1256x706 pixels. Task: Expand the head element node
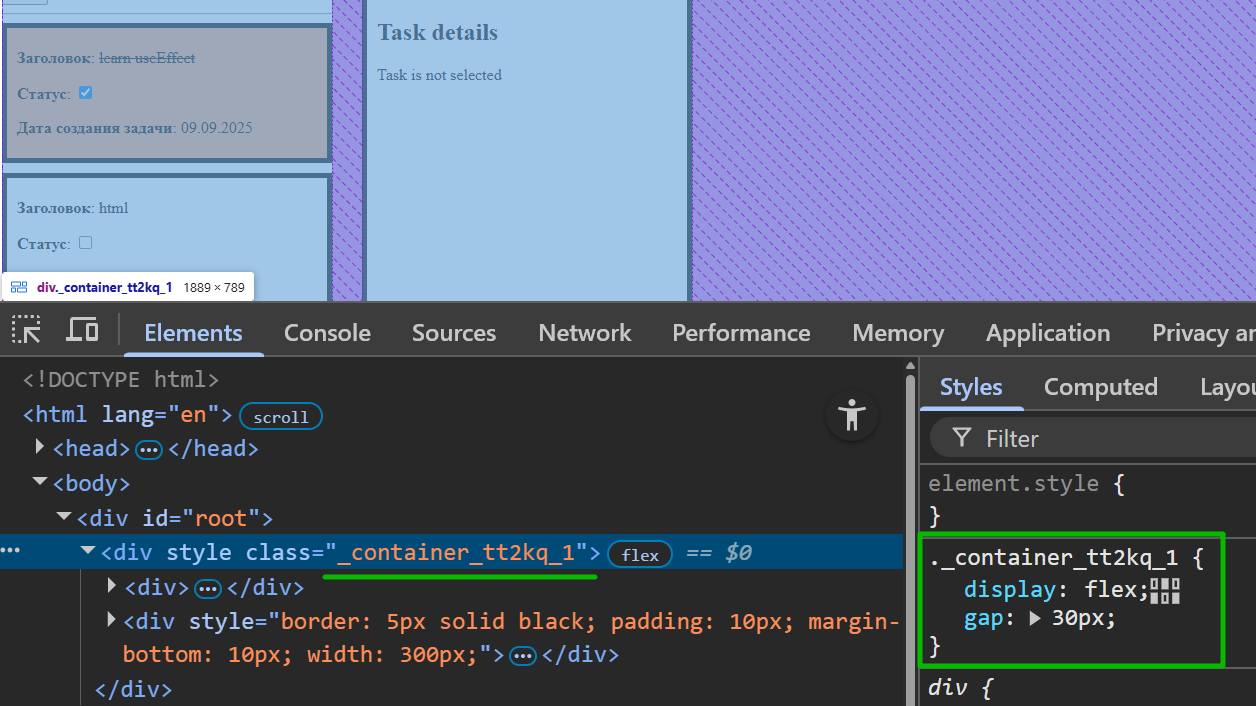pos(40,447)
